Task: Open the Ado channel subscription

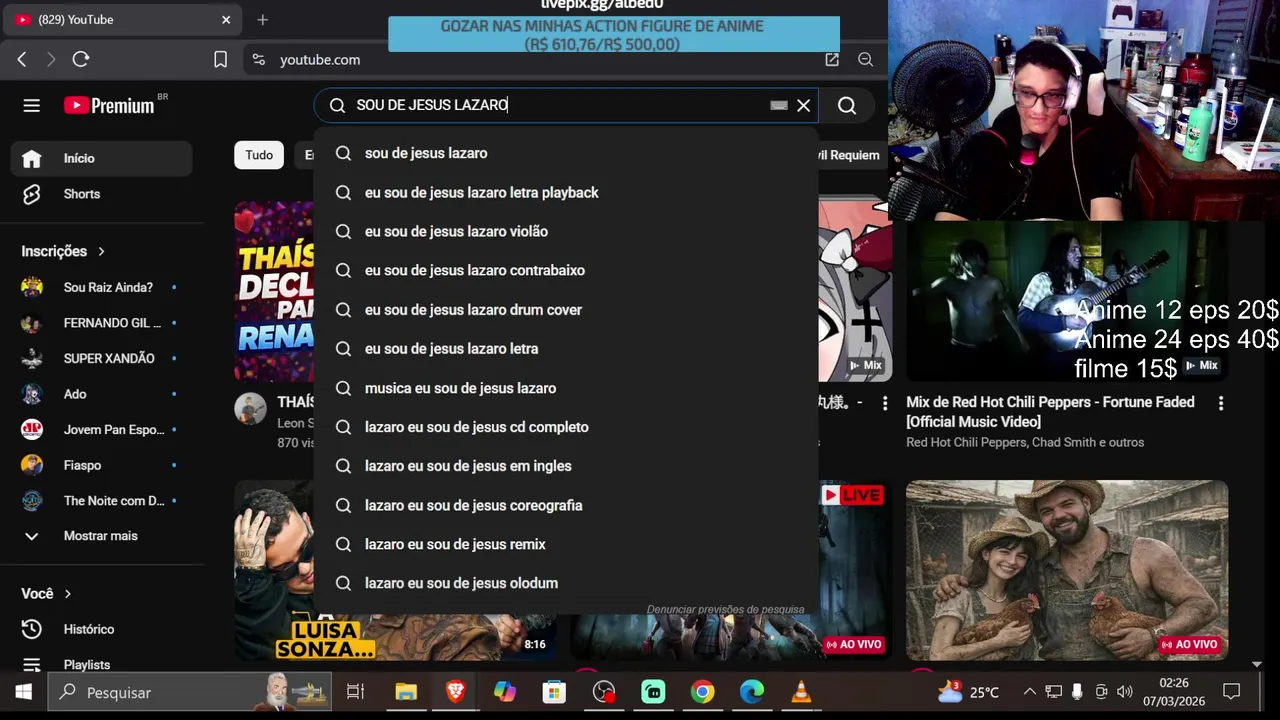Action: pos(101,394)
